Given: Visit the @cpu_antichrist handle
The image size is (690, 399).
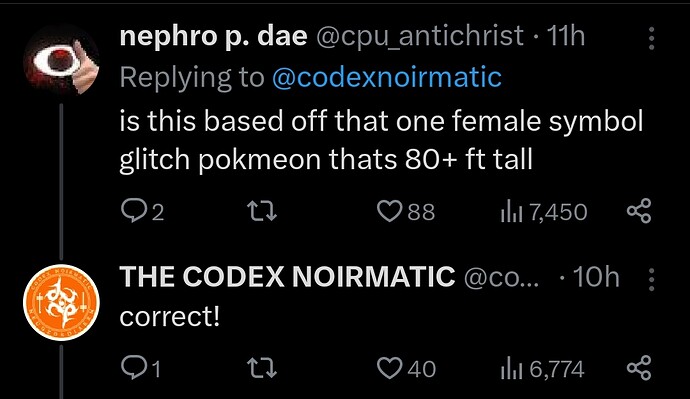Looking at the screenshot, I should (420, 37).
